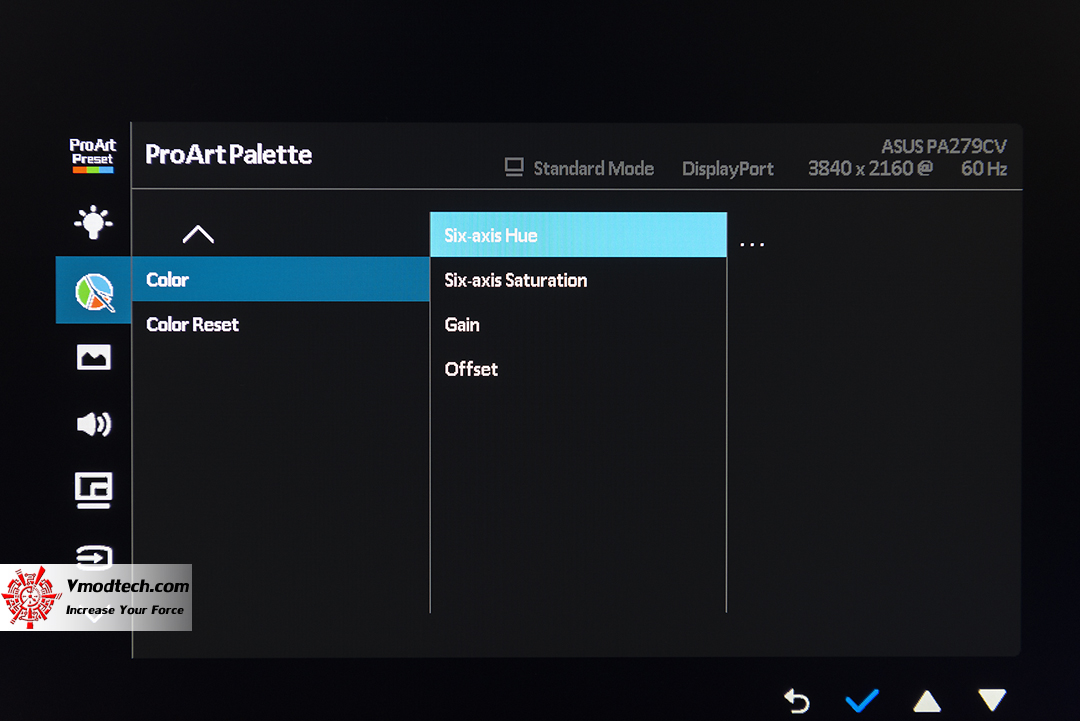The image size is (1080, 721).
Task: Open the Offset setting
Action: tap(471, 369)
